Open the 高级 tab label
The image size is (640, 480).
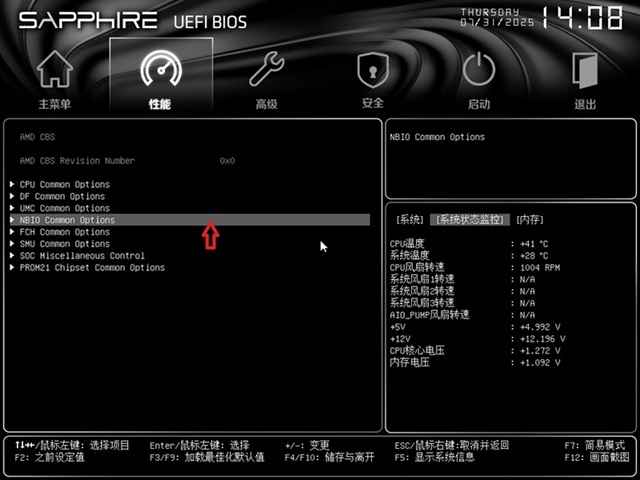click(x=267, y=104)
